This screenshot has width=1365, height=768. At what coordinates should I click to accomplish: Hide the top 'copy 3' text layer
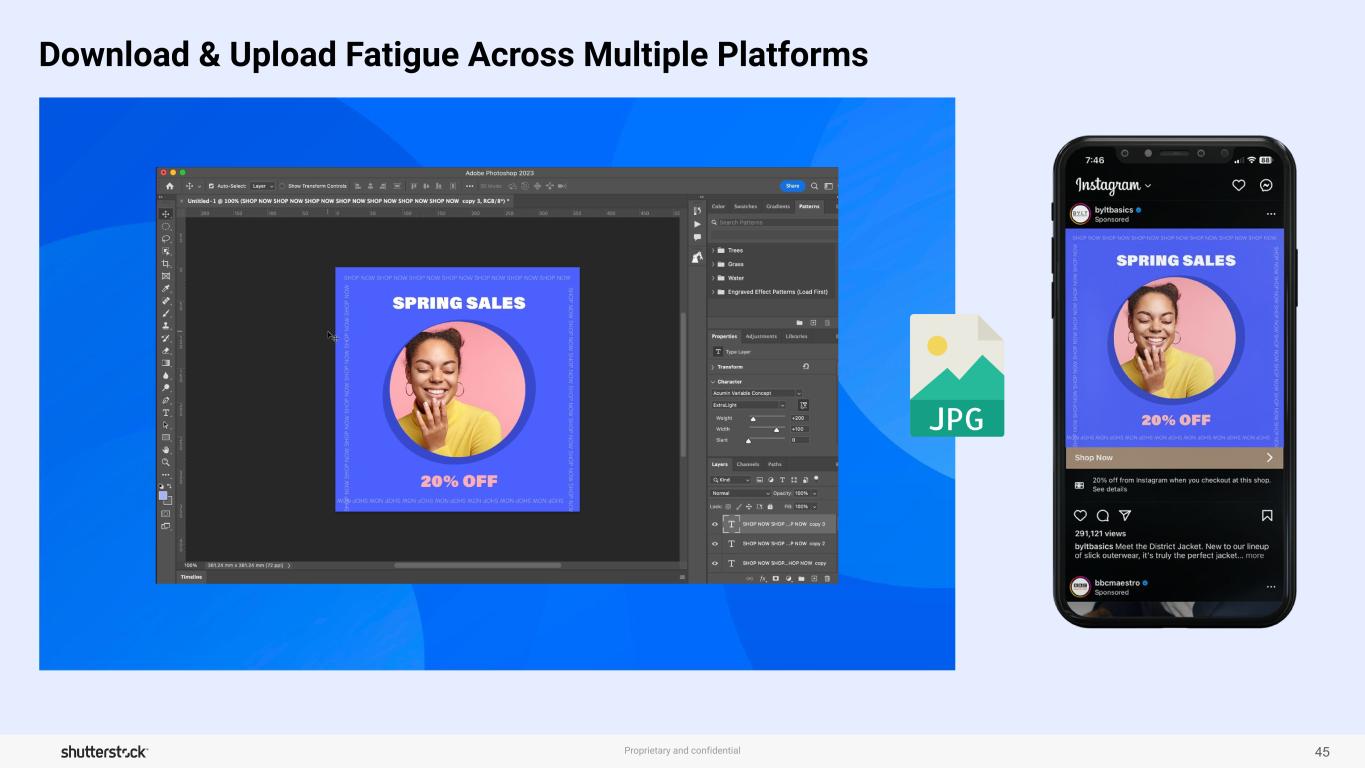pyautogui.click(x=715, y=524)
